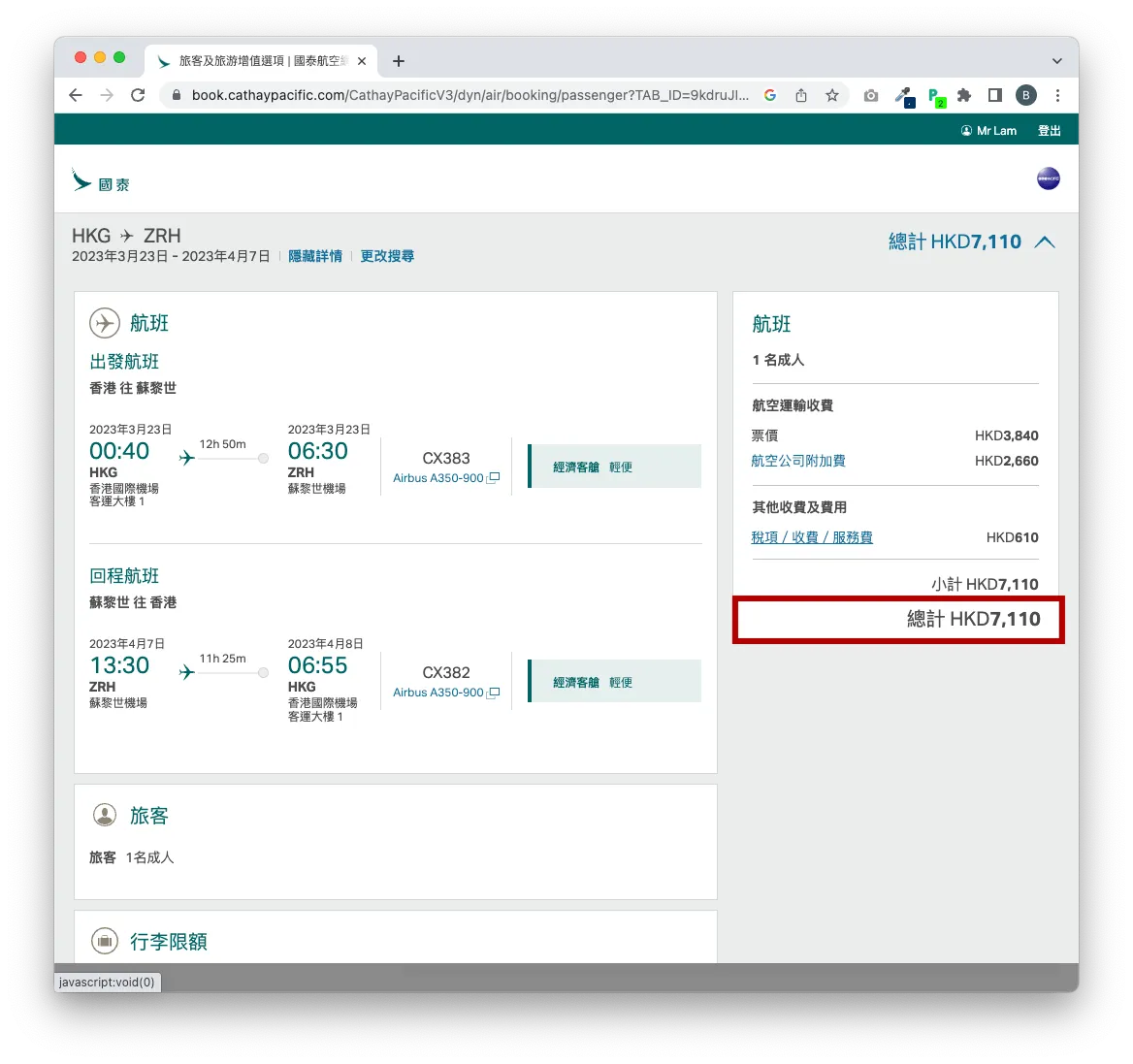This screenshot has width=1133, height=1064.
Task: Toggle the browser side panel
Action: click(995, 95)
